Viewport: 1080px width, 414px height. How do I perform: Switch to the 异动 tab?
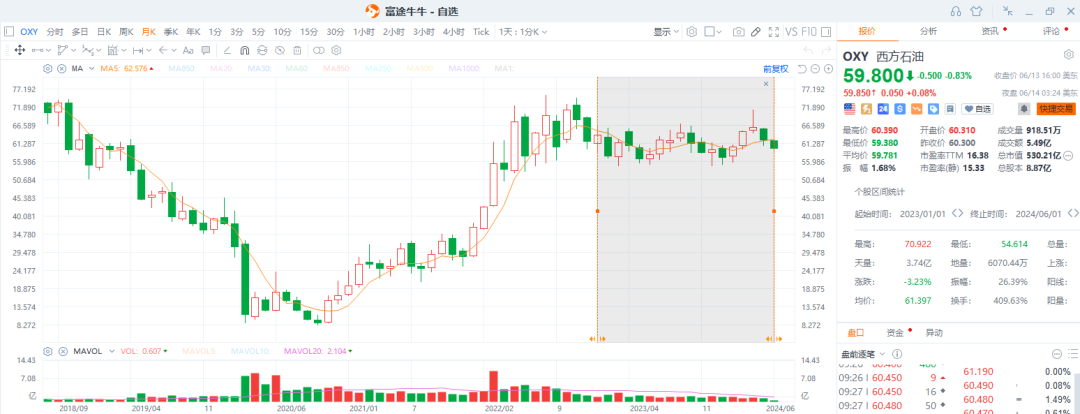(x=934, y=333)
